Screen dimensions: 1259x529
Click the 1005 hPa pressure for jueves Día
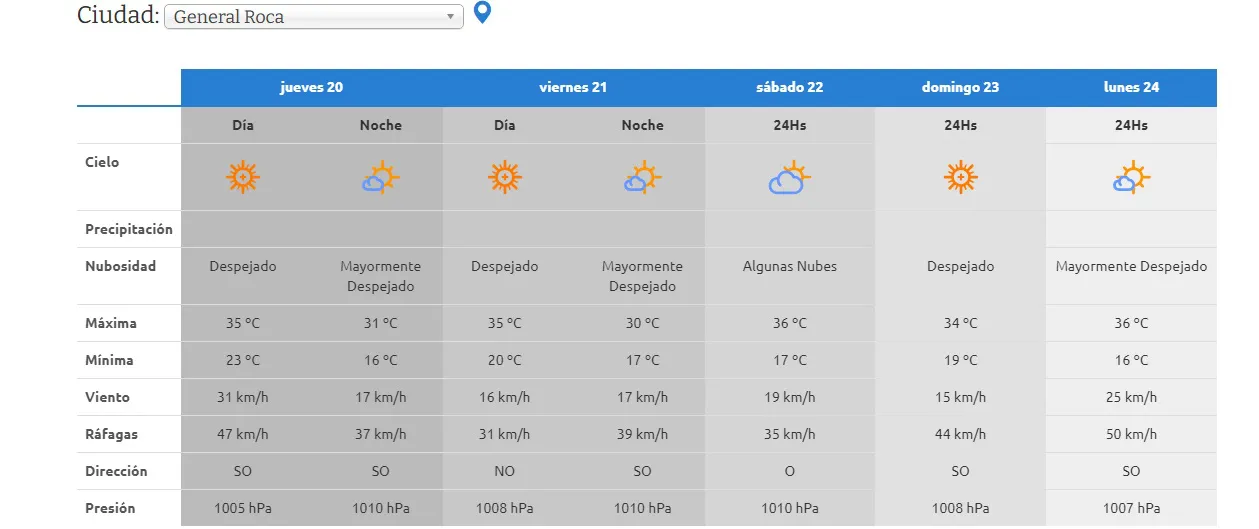(x=242, y=508)
